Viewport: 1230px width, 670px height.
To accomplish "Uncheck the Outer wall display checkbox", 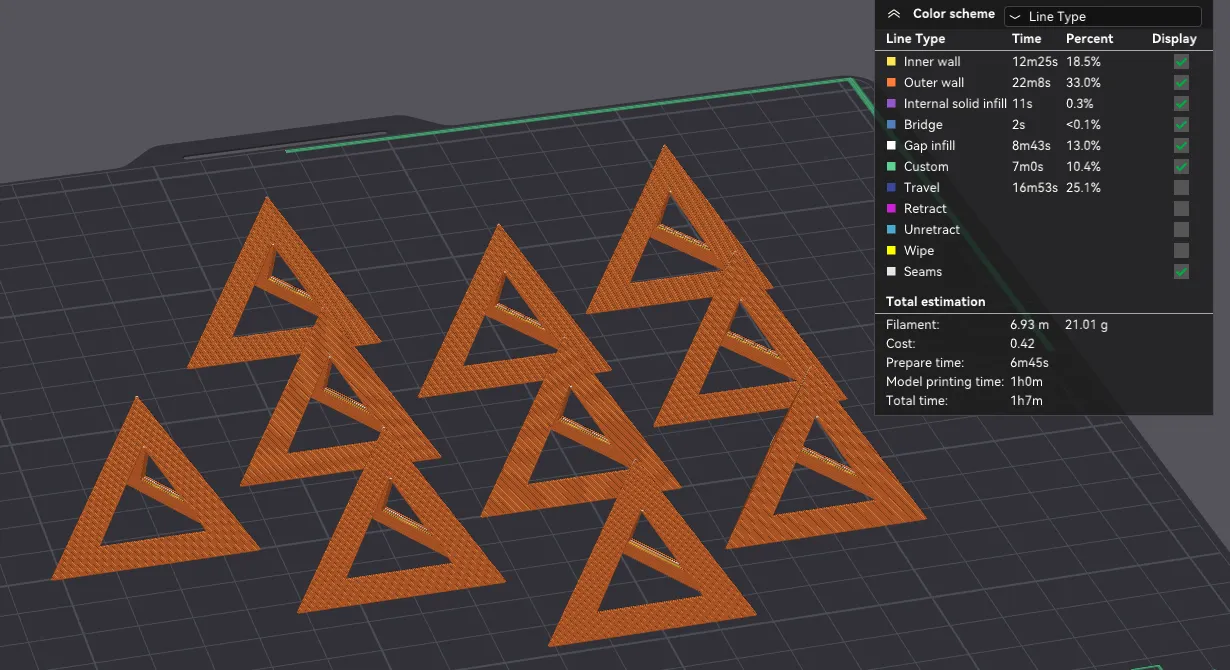I will click(1181, 83).
